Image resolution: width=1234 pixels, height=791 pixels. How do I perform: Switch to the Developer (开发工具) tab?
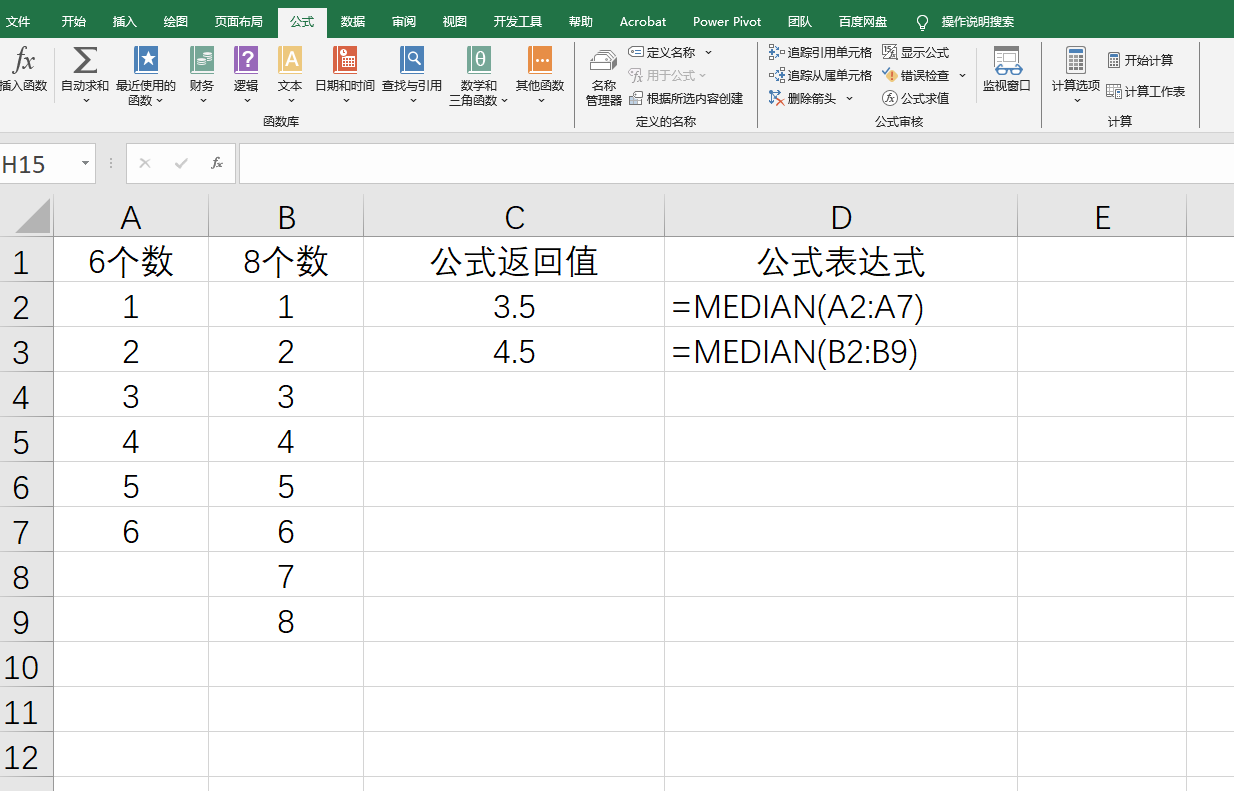click(518, 21)
